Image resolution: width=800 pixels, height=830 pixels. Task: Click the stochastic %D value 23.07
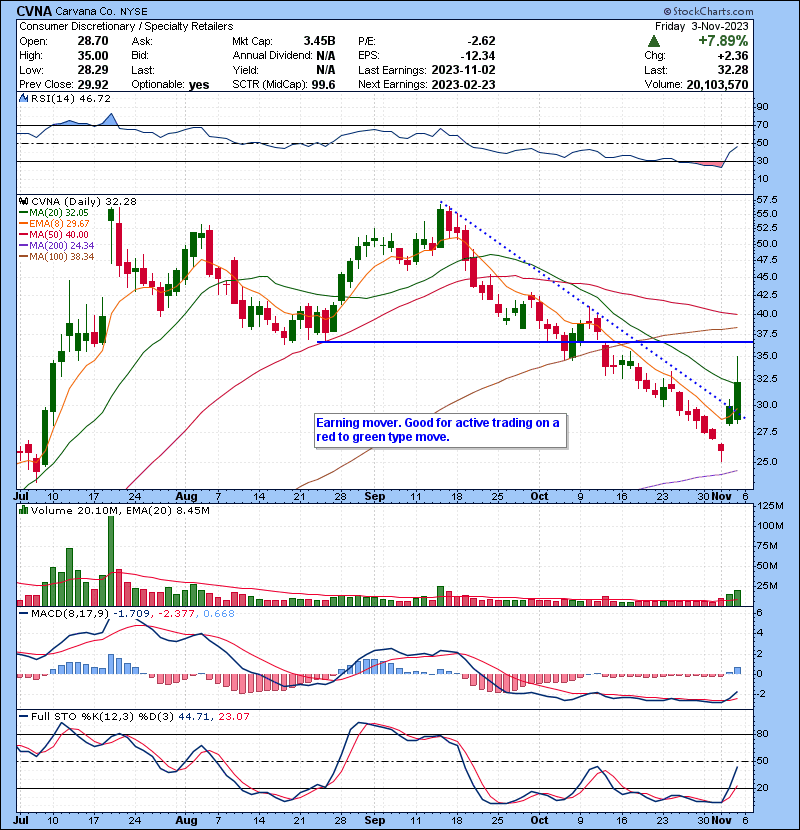[x=233, y=716]
